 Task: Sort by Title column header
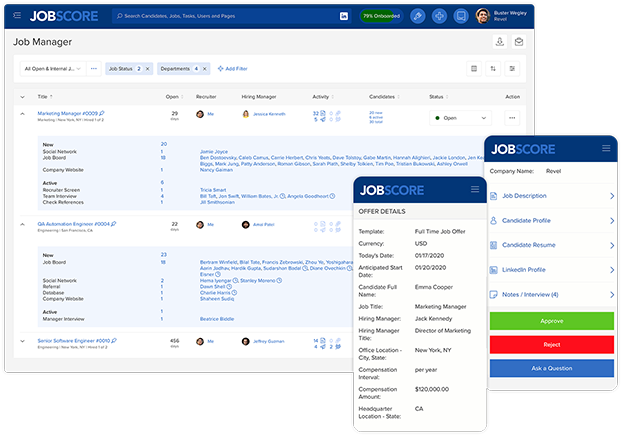coord(45,97)
